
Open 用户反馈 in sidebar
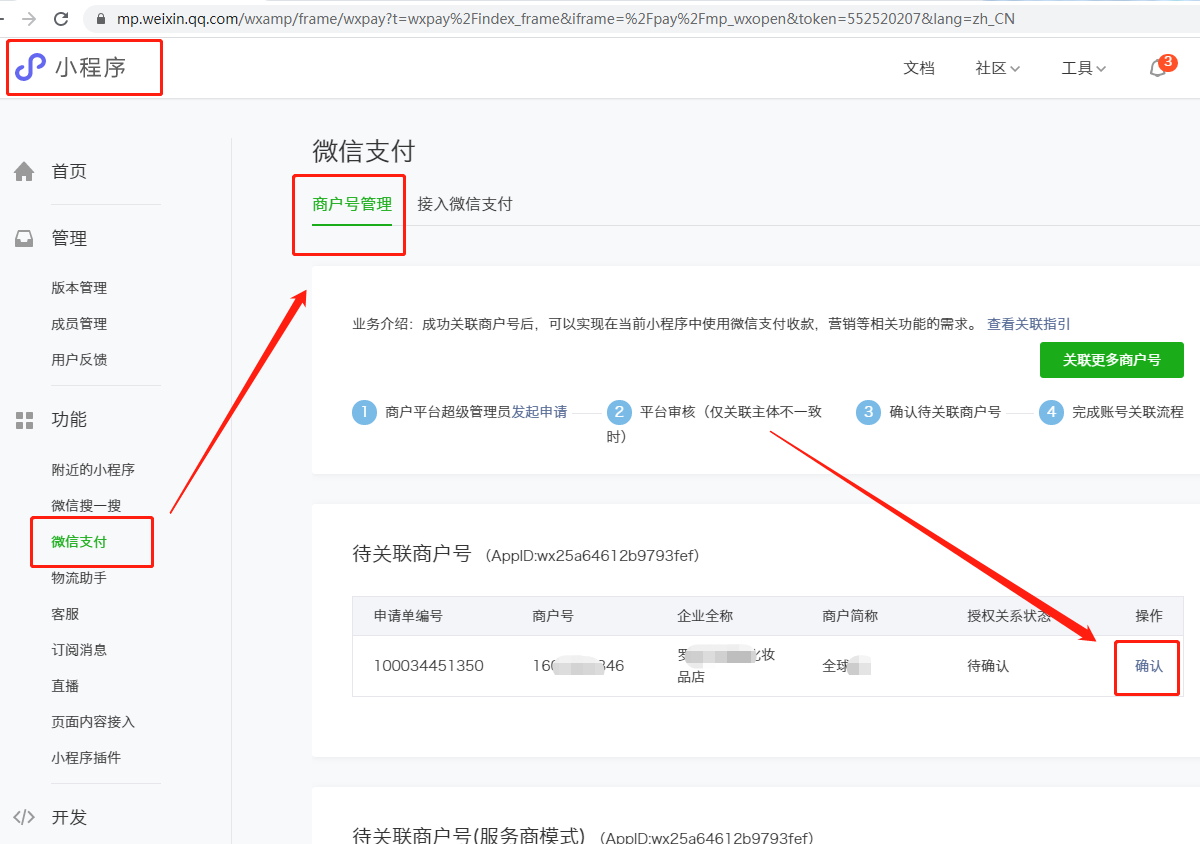pos(79,360)
